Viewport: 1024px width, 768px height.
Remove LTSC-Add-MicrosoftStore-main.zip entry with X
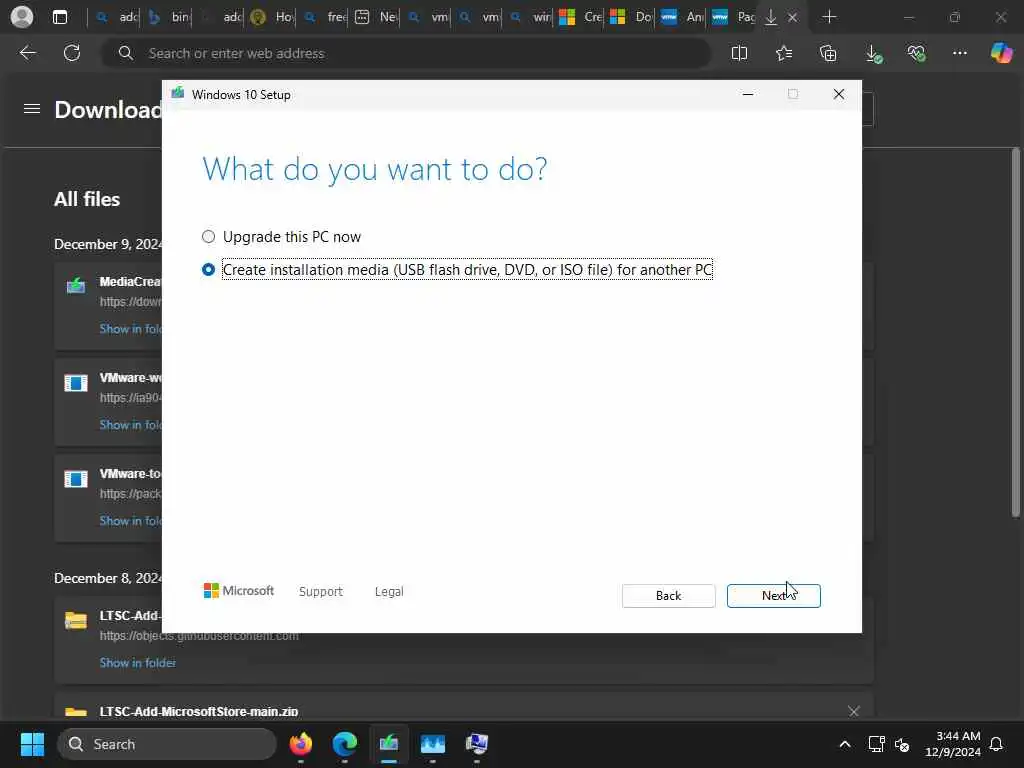[854, 711]
